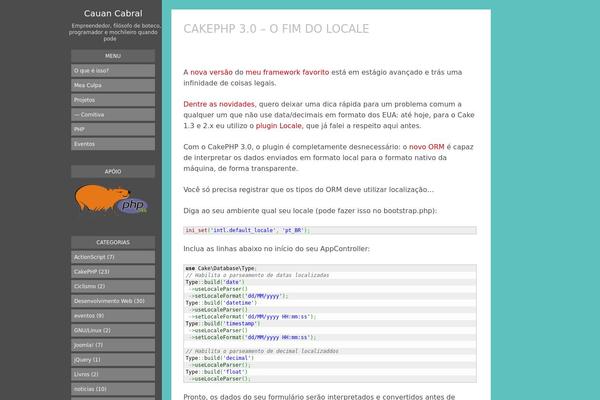600x400 pixels.
Task: Click the Type::build('float') code line
Action: tap(330, 372)
